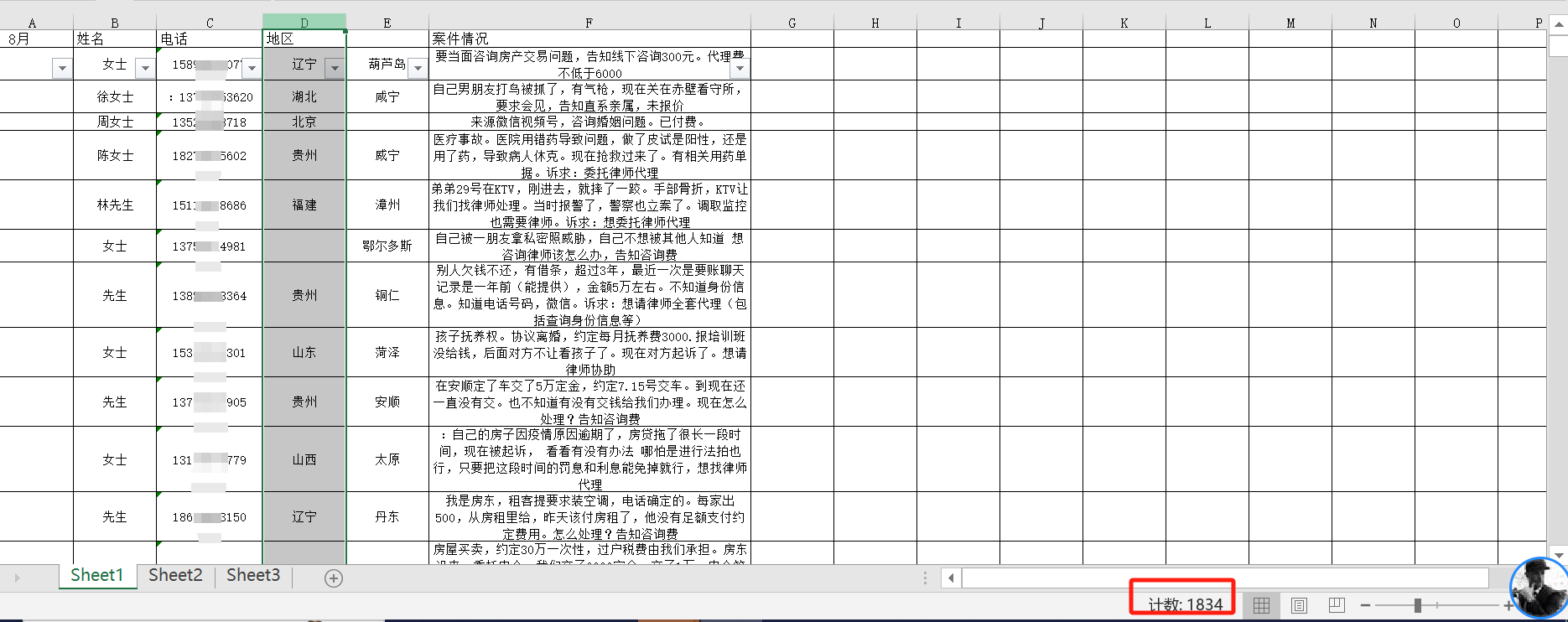The height and width of the screenshot is (622, 1568).
Task: Select the column B header
Action: [x=115, y=23]
